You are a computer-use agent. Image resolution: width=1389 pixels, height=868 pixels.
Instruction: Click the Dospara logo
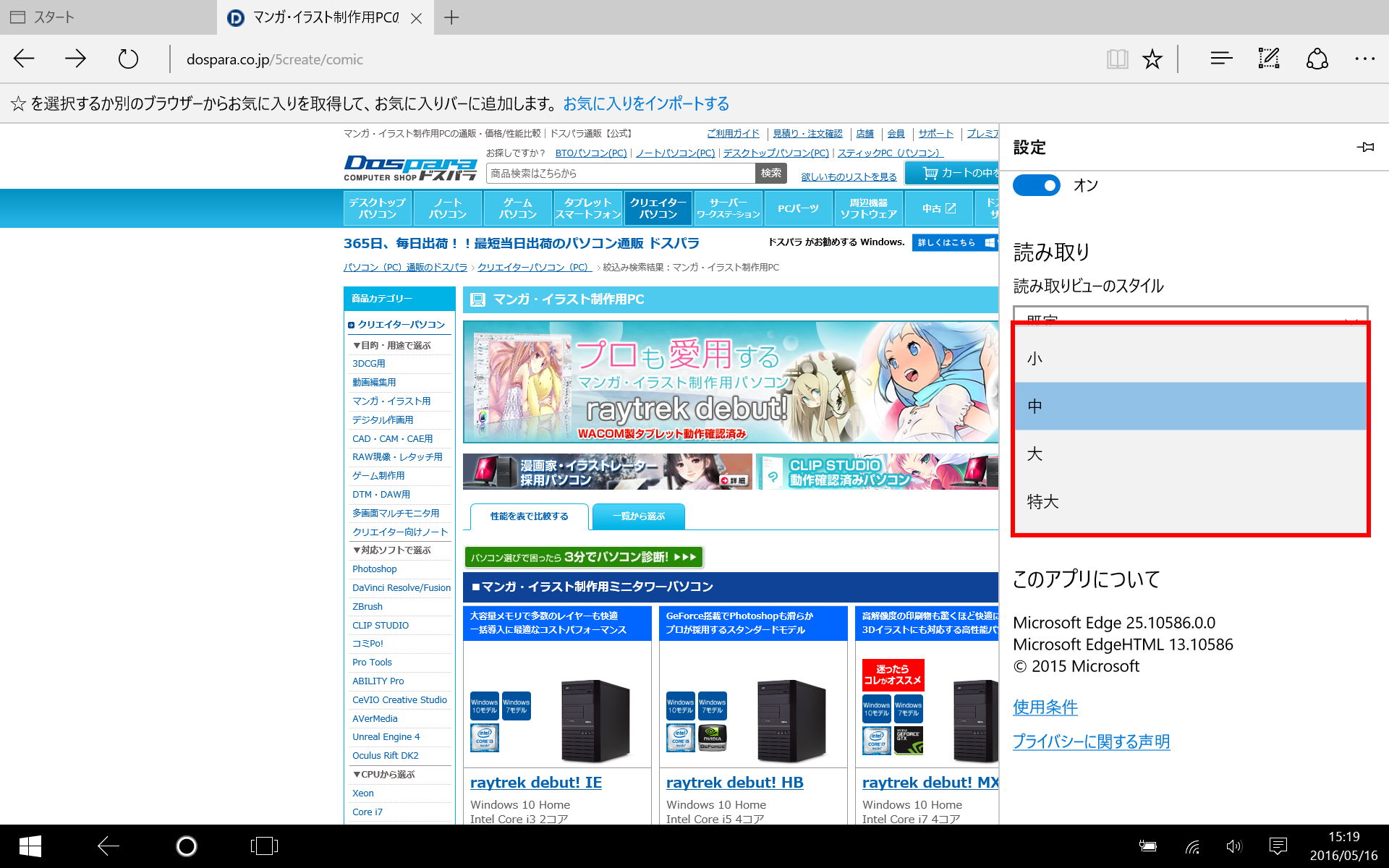coord(410,168)
